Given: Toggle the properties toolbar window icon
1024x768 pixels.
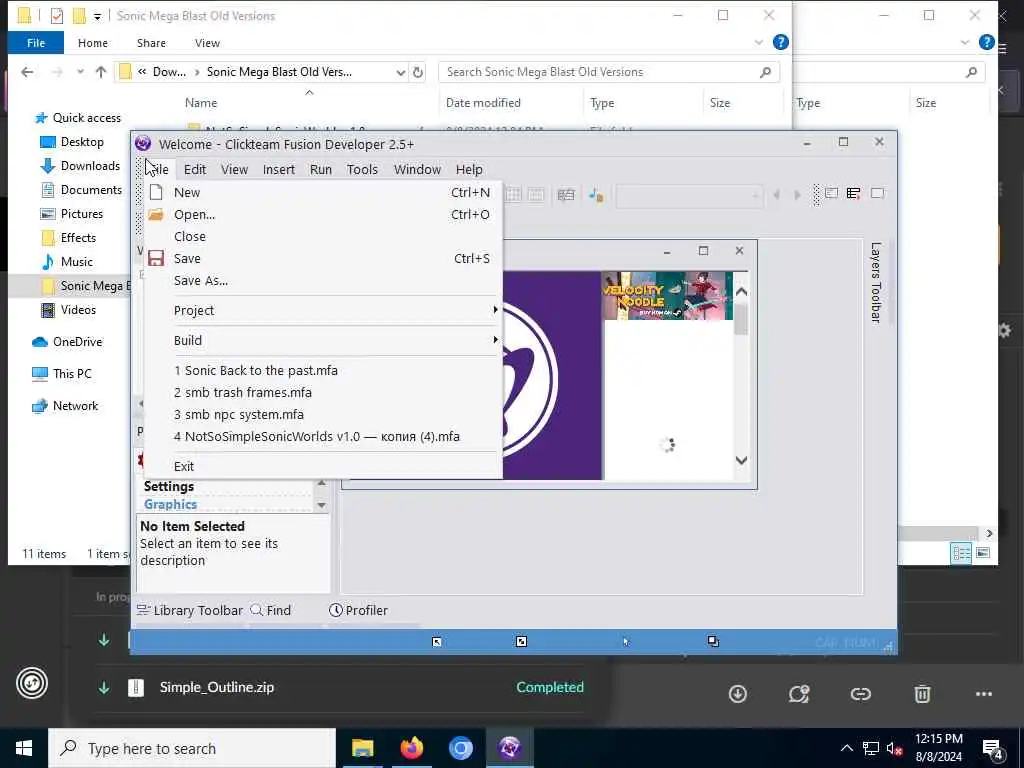Looking at the screenshot, I should point(854,193).
